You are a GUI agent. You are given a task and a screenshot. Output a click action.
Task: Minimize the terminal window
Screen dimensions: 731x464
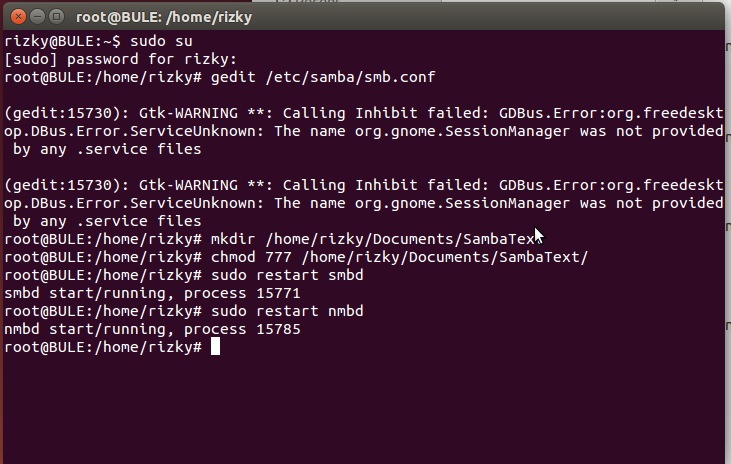(x=34, y=15)
